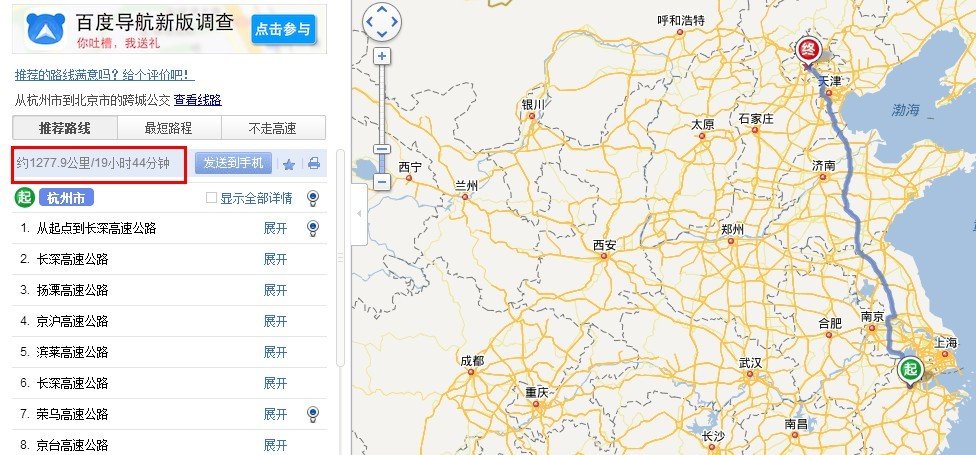Expand step 2 长深高速公路
Screen dimensions: 976x455
click(275, 259)
